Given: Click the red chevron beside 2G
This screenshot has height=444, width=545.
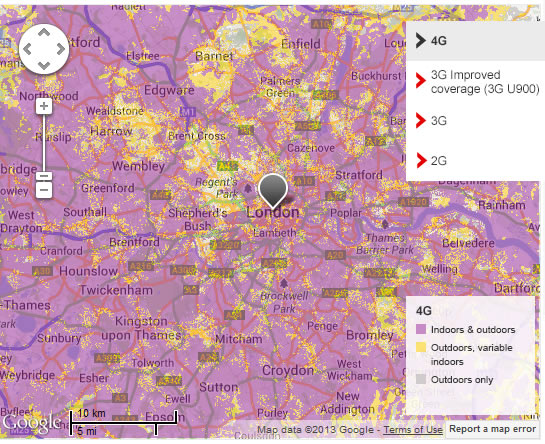Looking at the screenshot, I should click(x=421, y=161).
